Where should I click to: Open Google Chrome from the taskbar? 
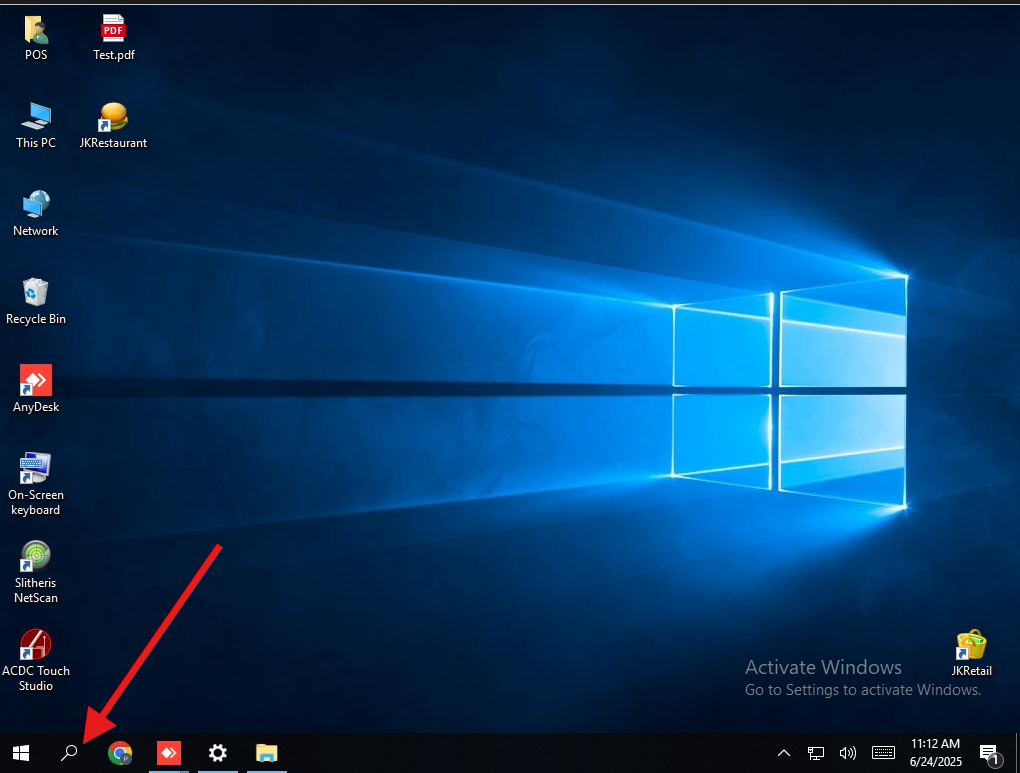(120, 753)
